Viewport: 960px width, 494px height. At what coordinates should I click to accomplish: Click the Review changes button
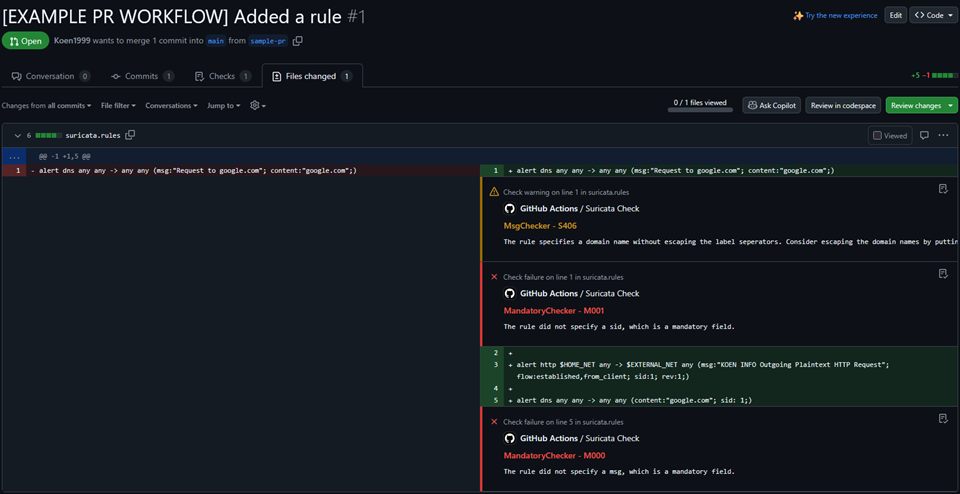[920, 105]
